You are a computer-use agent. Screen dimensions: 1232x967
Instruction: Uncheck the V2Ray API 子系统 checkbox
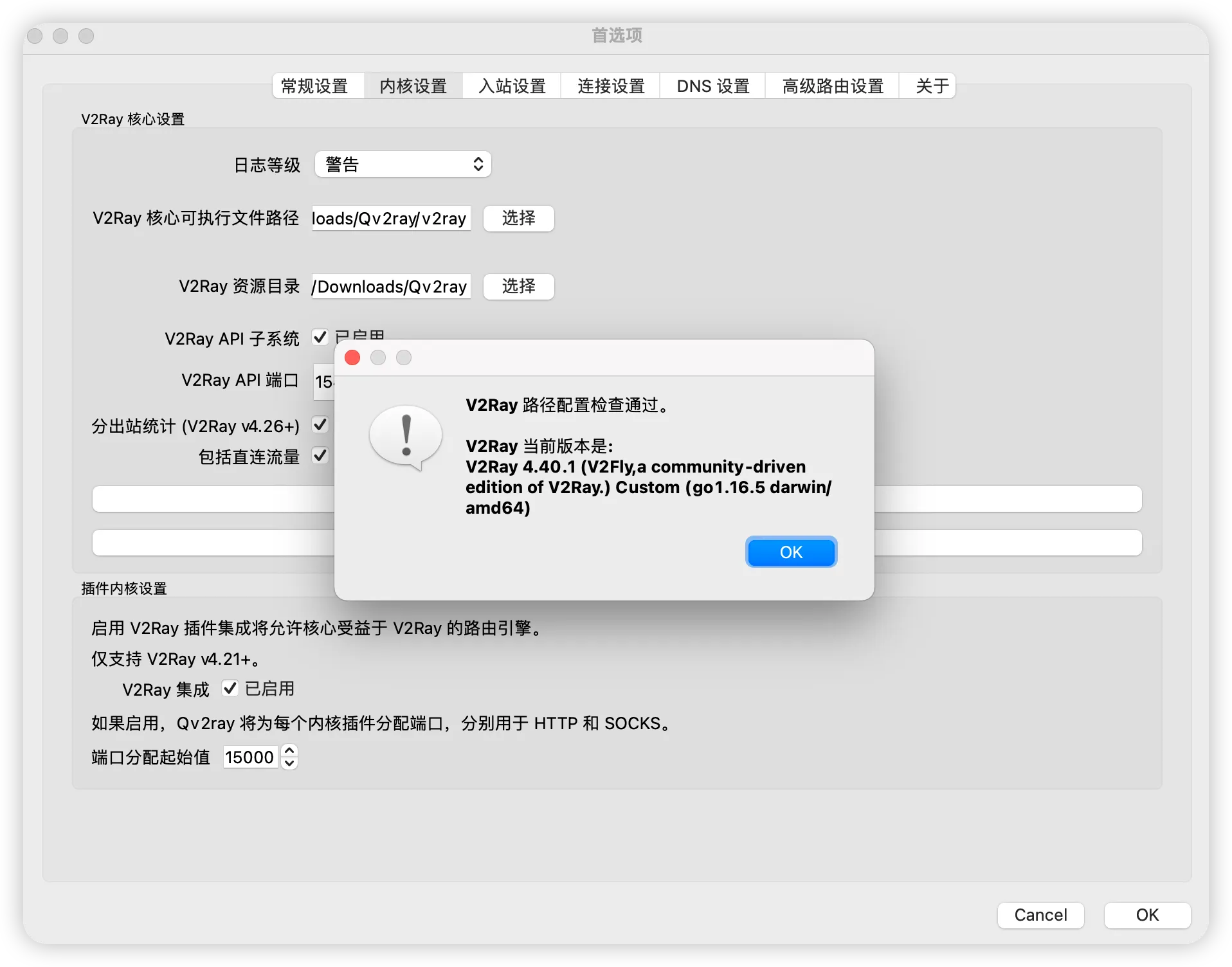point(320,337)
